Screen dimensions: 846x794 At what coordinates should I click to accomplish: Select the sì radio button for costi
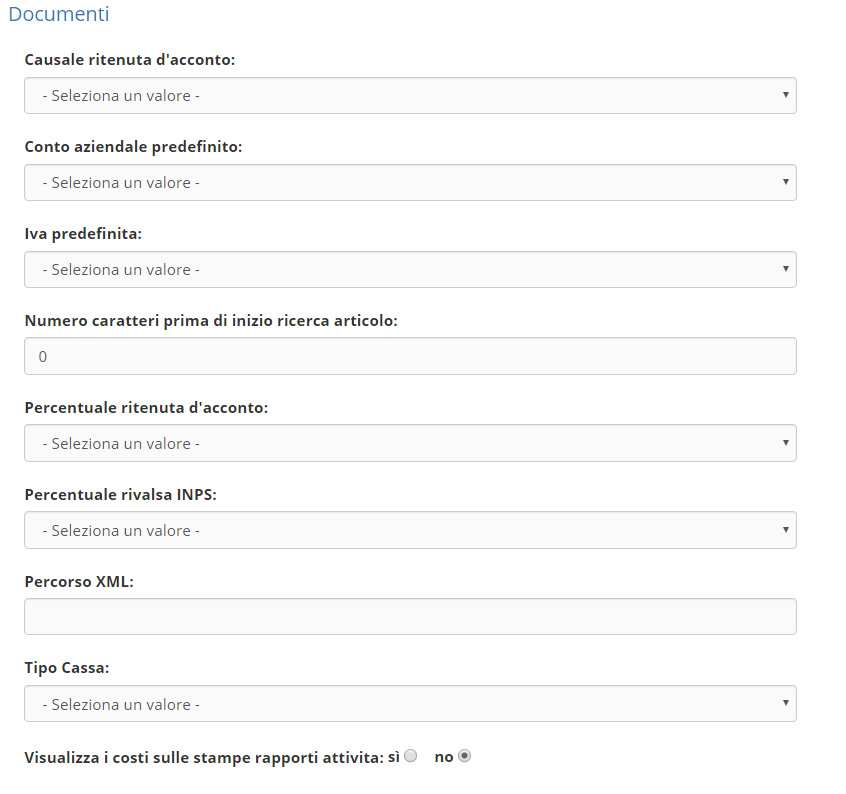pyautogui.click(x=410, y=757)
